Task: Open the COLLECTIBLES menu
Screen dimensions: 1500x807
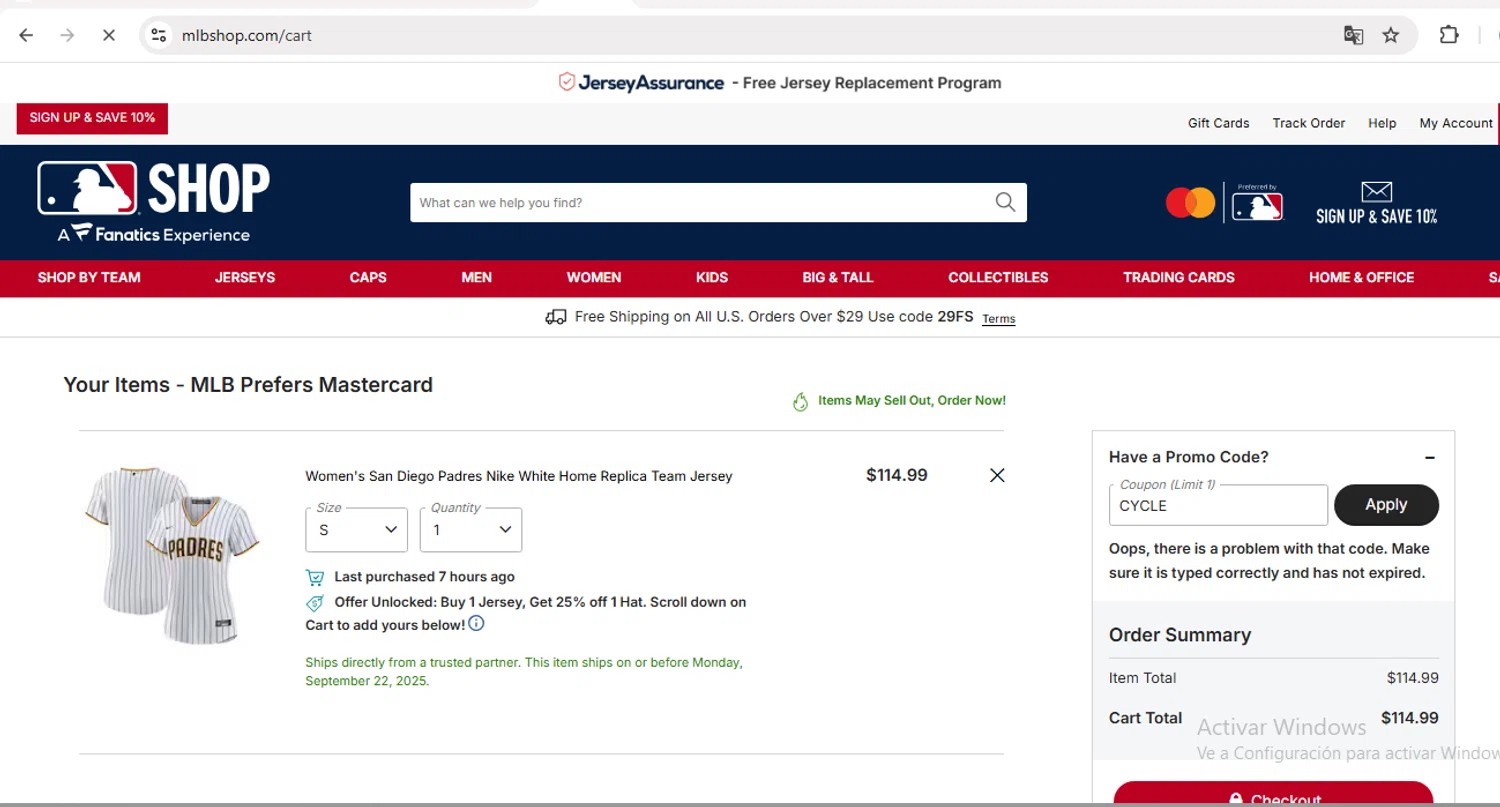Action: 998,278
